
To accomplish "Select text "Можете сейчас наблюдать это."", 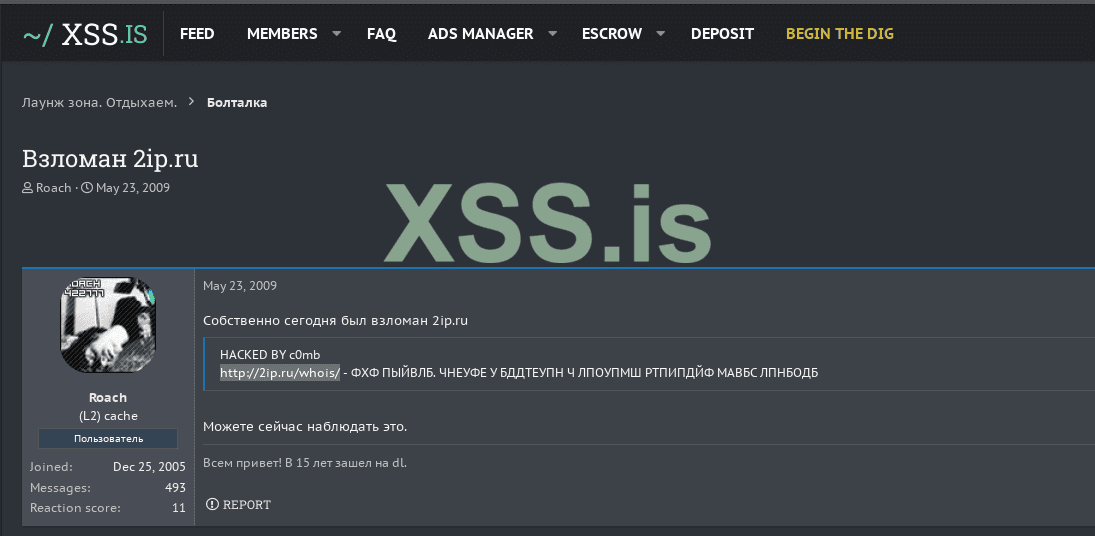I will [305, 426].
